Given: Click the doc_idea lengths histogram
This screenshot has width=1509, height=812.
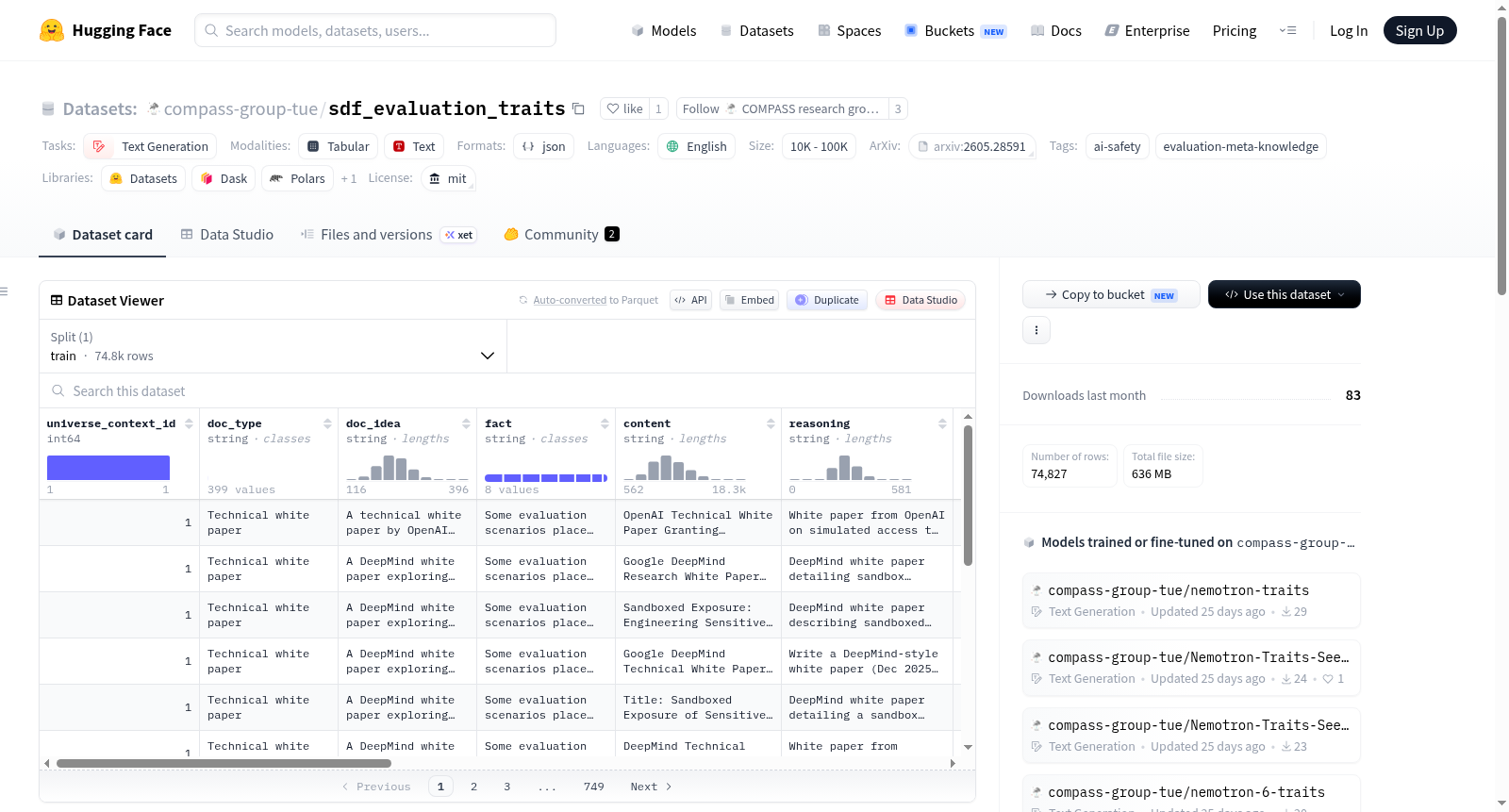Looking at the screenshot, I should click(x=407, y=468).
